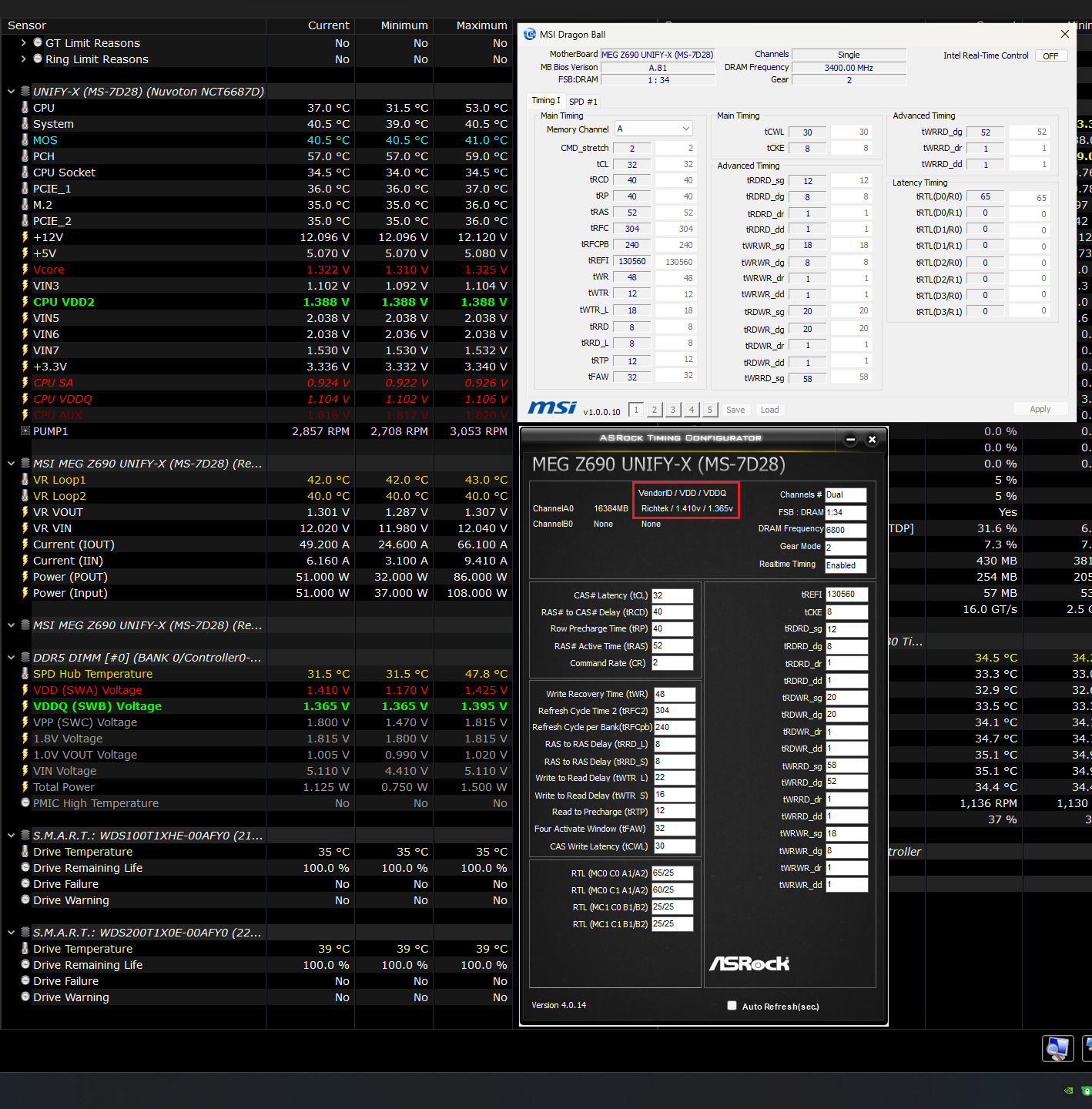Image resolution: width=1092 pixels, height=1109 pixels.
Task: Click the Current column header
Action: (310, 25)
